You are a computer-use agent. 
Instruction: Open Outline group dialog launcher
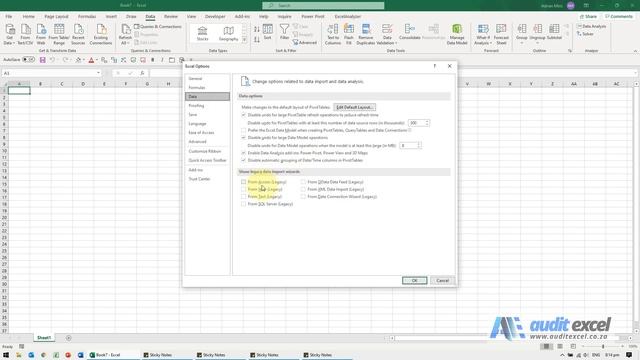click(x=570, y=51)
